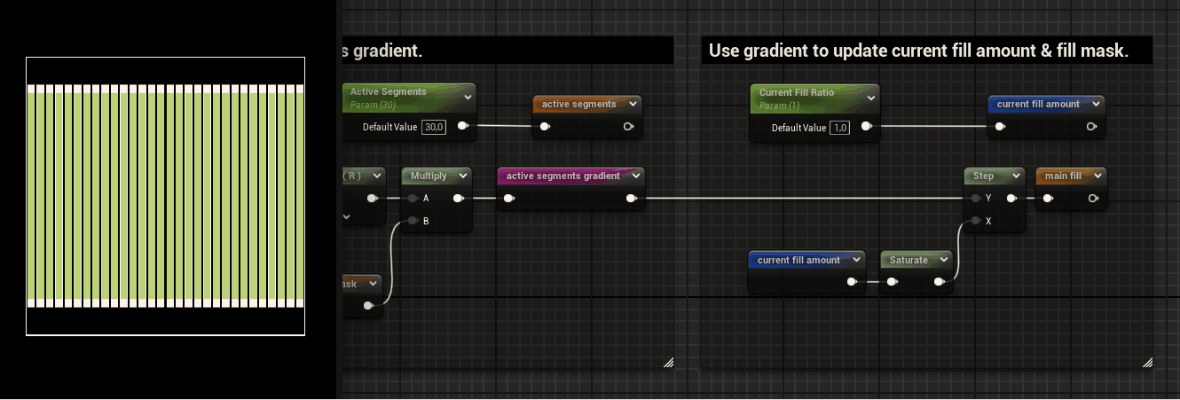Expand the Multiply node chevron

click(461, 176)
